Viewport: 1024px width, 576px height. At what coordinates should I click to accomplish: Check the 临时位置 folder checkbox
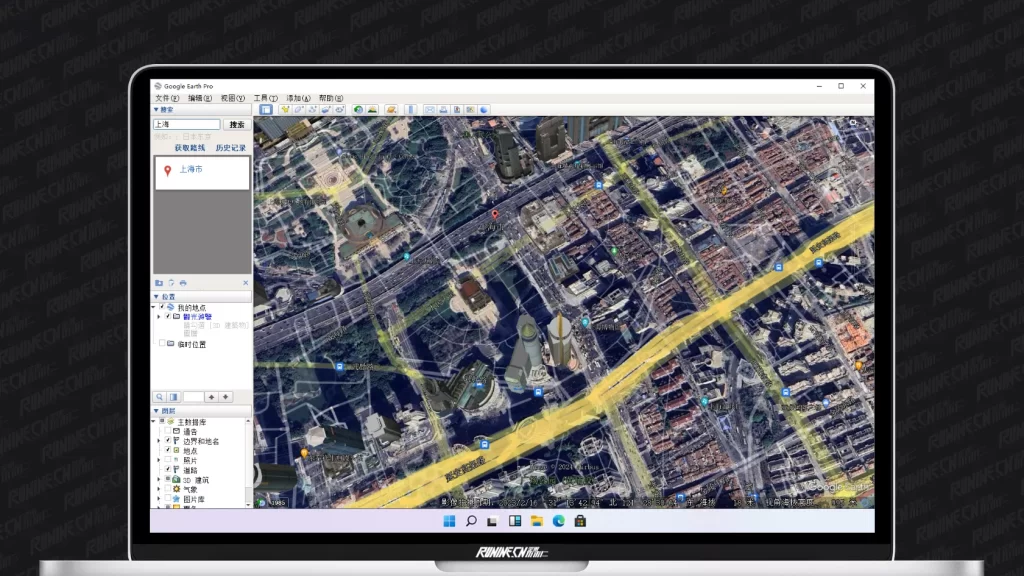pyautogui.click(x=163, y=344)
